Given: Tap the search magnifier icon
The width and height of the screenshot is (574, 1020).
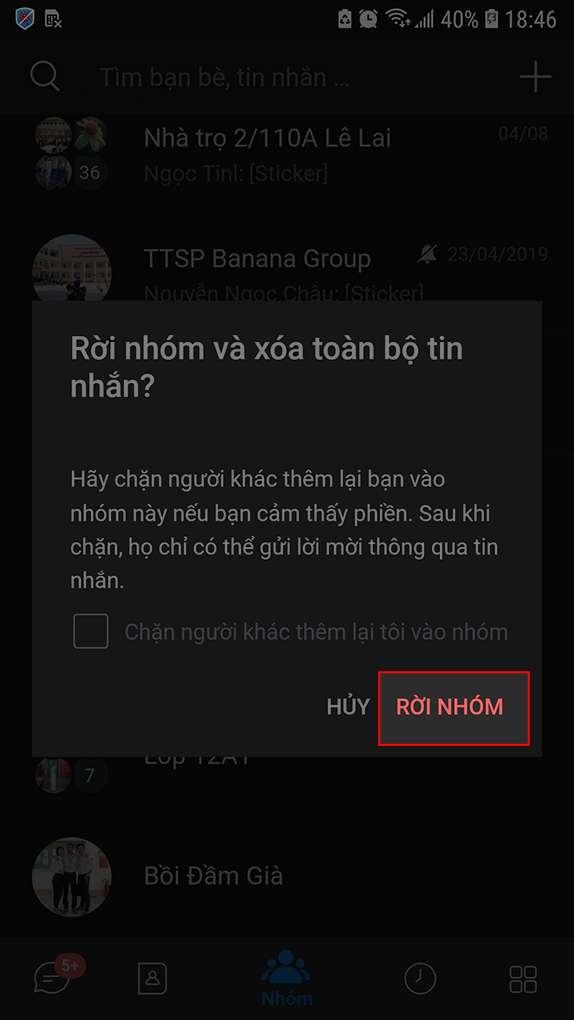Looking at the screenshot, I should pyautogui.click(x=45, y=77).
